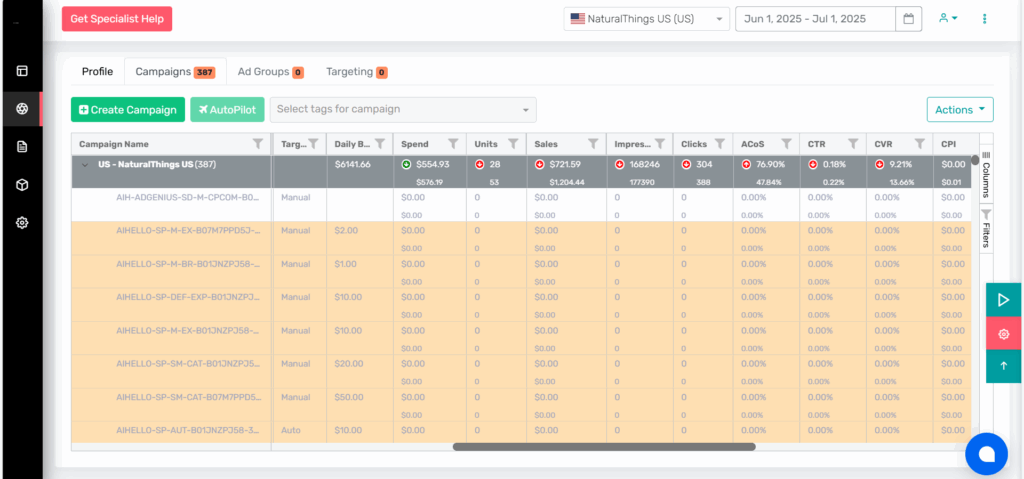Open the Actions dropdown button

coord(960,110)
